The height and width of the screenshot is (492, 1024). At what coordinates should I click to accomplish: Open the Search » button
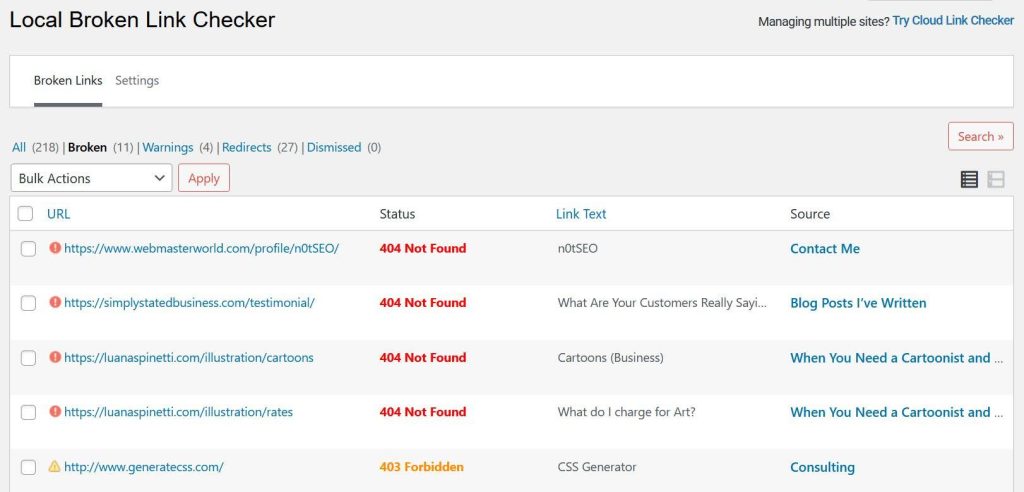981,136
